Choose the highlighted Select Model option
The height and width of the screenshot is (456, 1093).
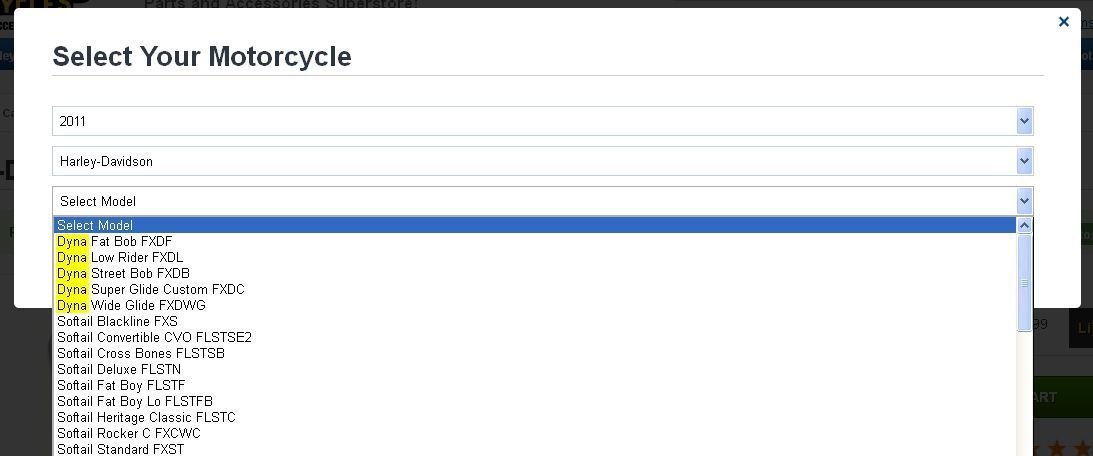(535, 225)
